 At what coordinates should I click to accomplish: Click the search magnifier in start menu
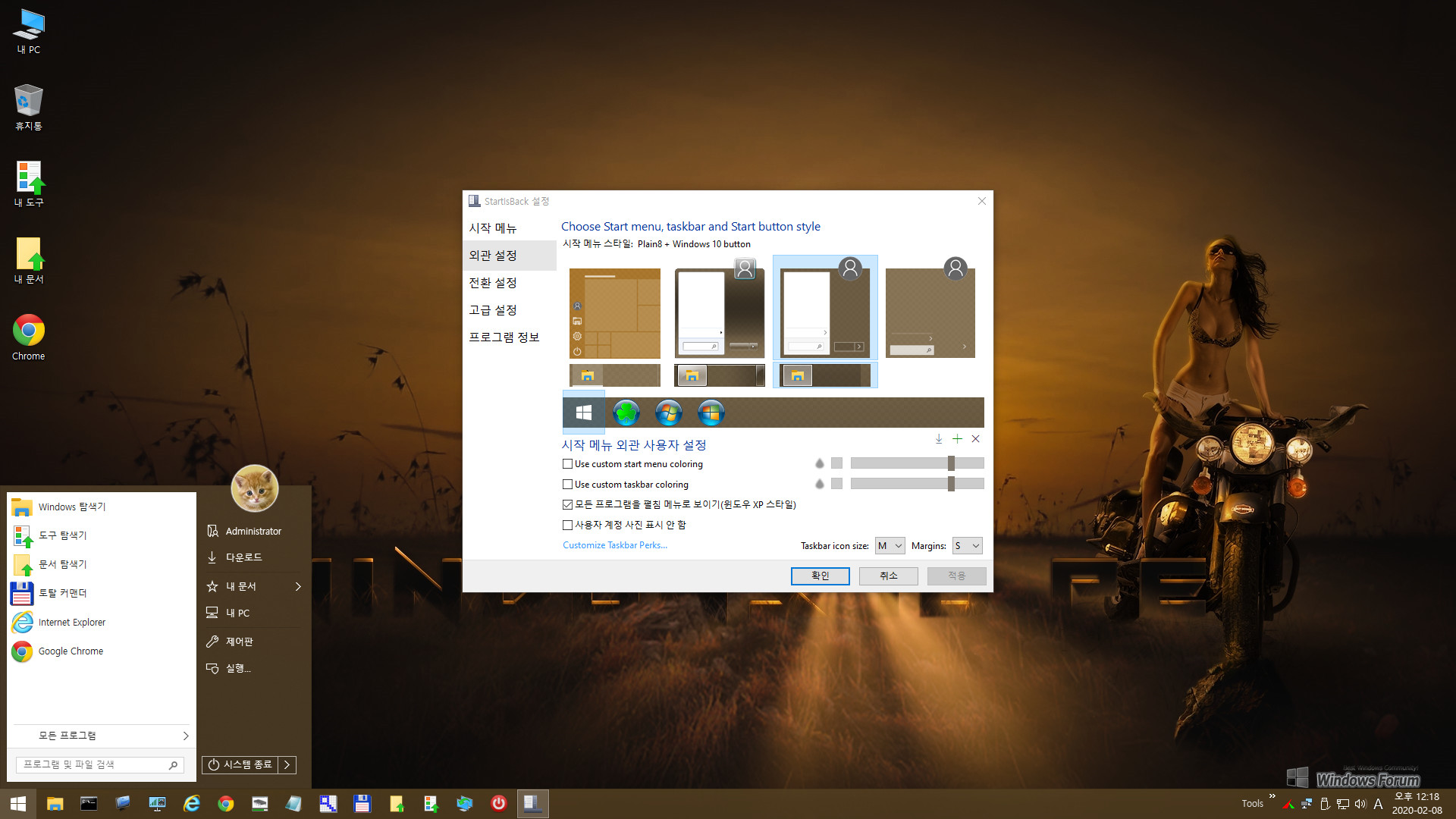pyautogui.click(x=173, y=765)
